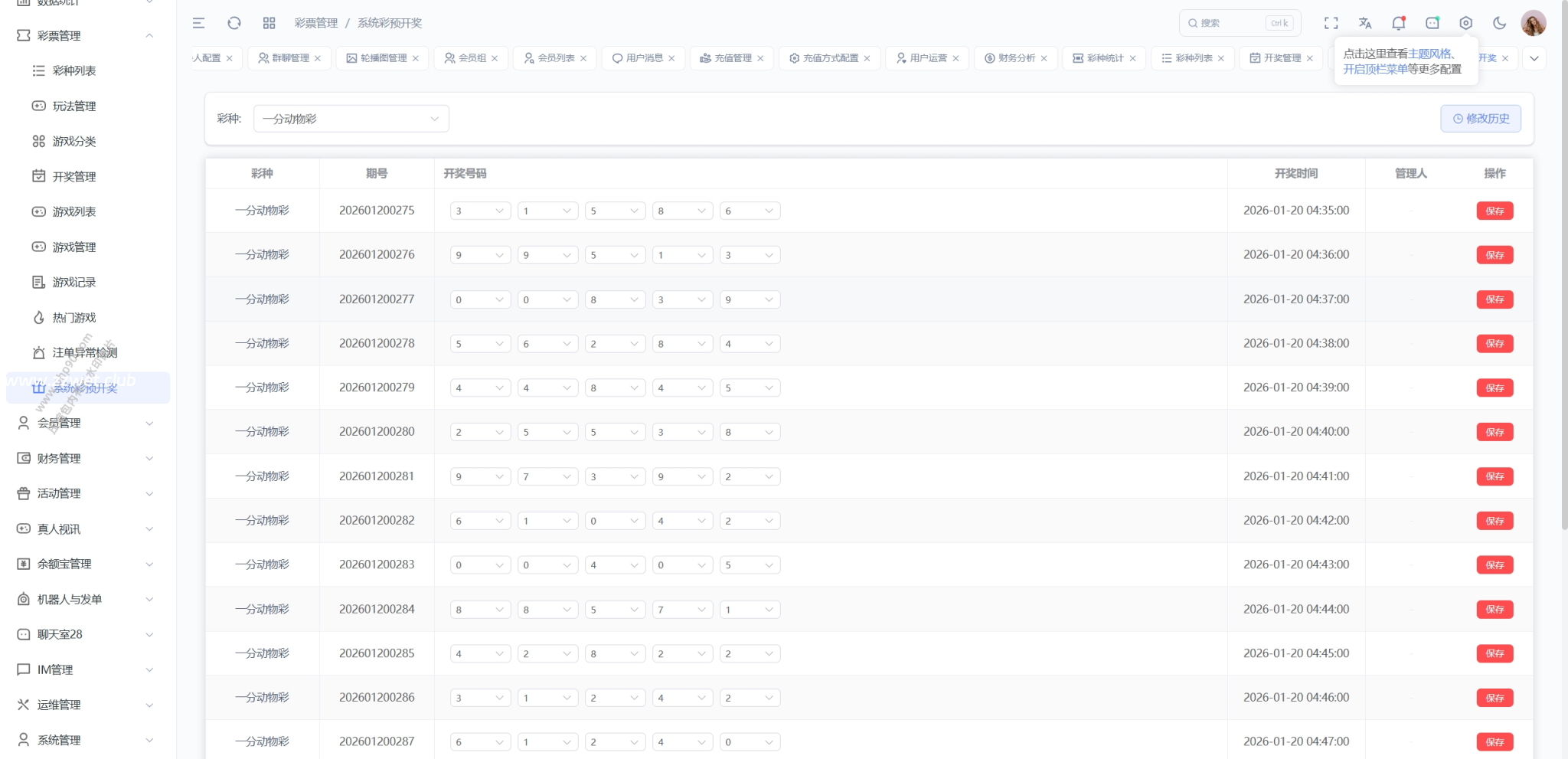This screenshot has width=1568, height=759.
Task: Expand the 会员管理 sidebar group
Action: (88, 423)
